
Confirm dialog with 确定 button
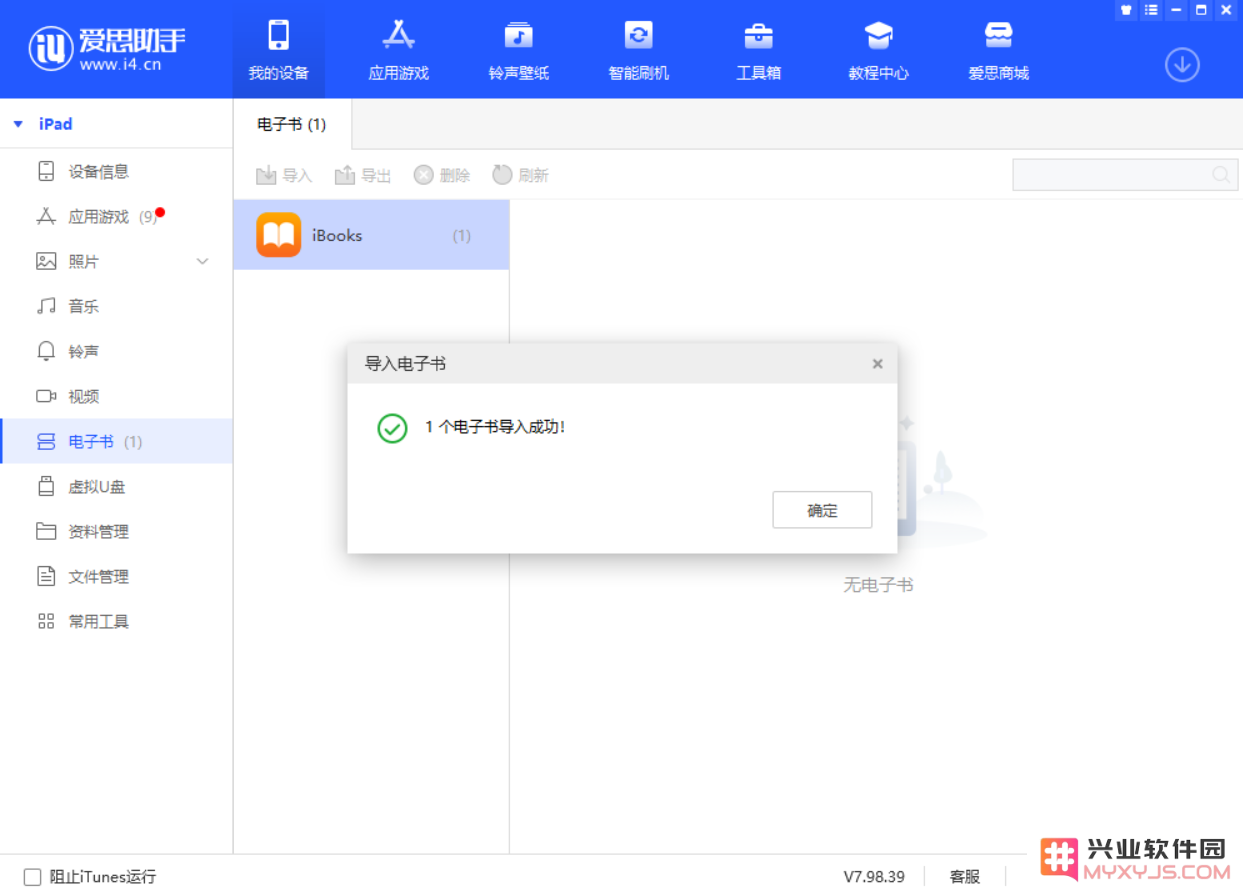822,510
